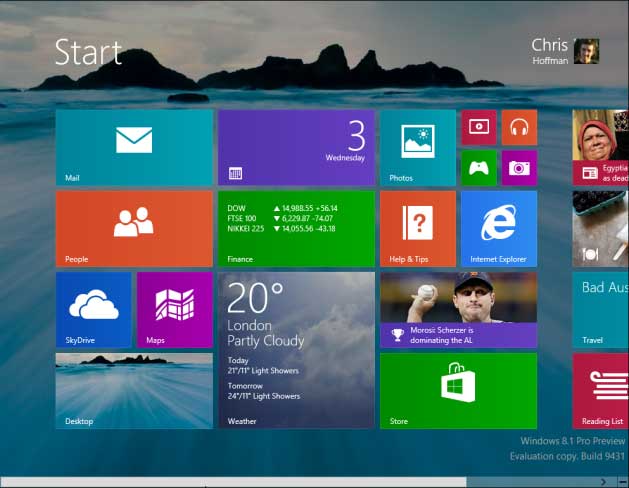This screenshot has height=488, width=629.
Task: Open the Mail tile
Action: tap(134, 148)
